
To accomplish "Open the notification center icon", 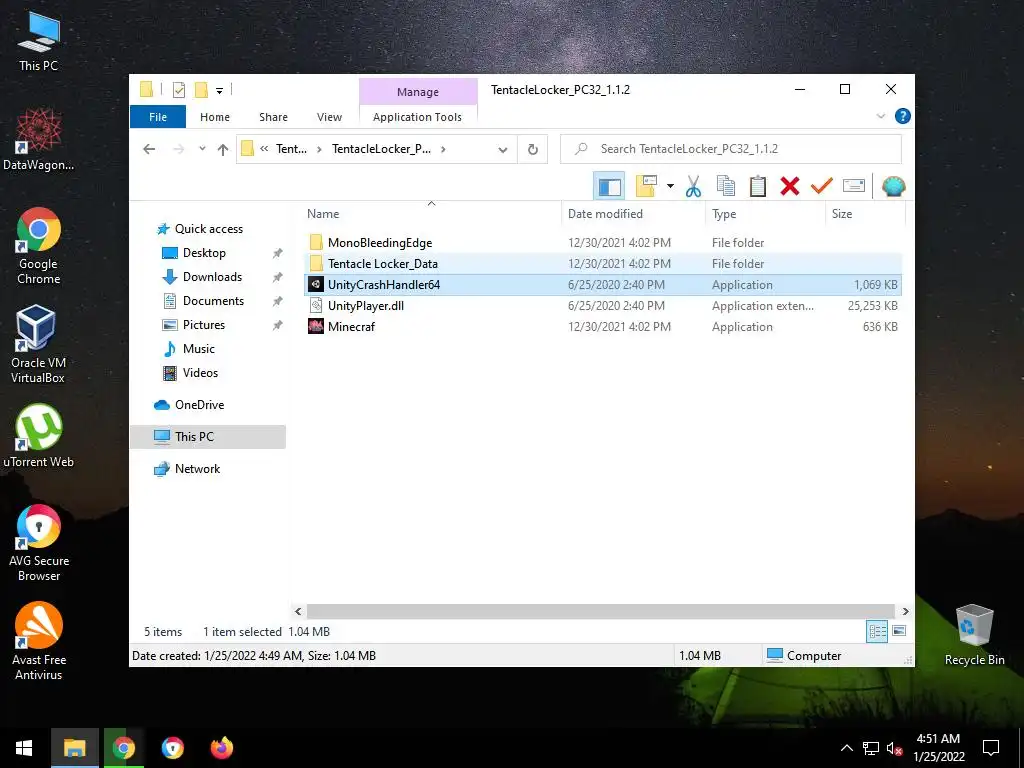I will point(991,748).
